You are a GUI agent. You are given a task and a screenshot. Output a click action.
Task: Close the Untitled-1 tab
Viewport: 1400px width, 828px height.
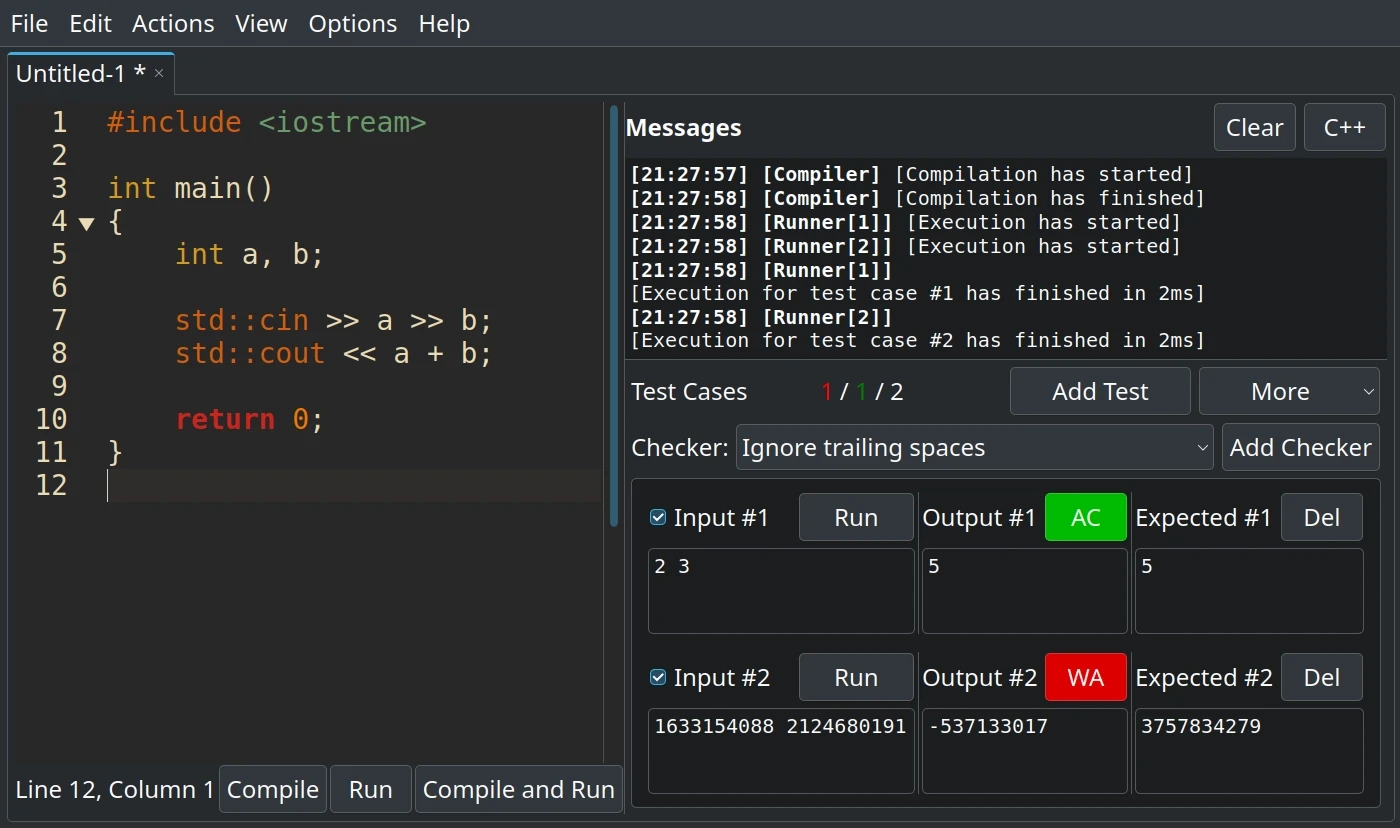(x=159, y=73)
